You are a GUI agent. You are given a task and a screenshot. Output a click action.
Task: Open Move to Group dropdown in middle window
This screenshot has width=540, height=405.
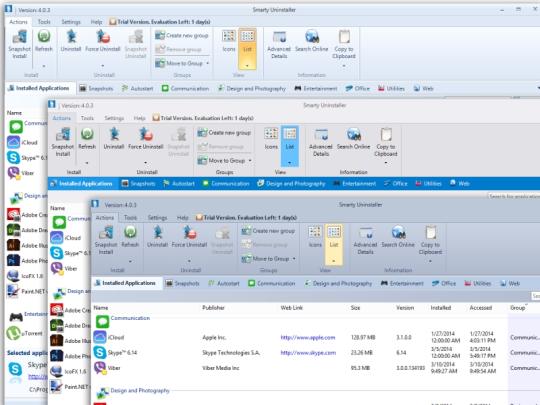(225, 160)
